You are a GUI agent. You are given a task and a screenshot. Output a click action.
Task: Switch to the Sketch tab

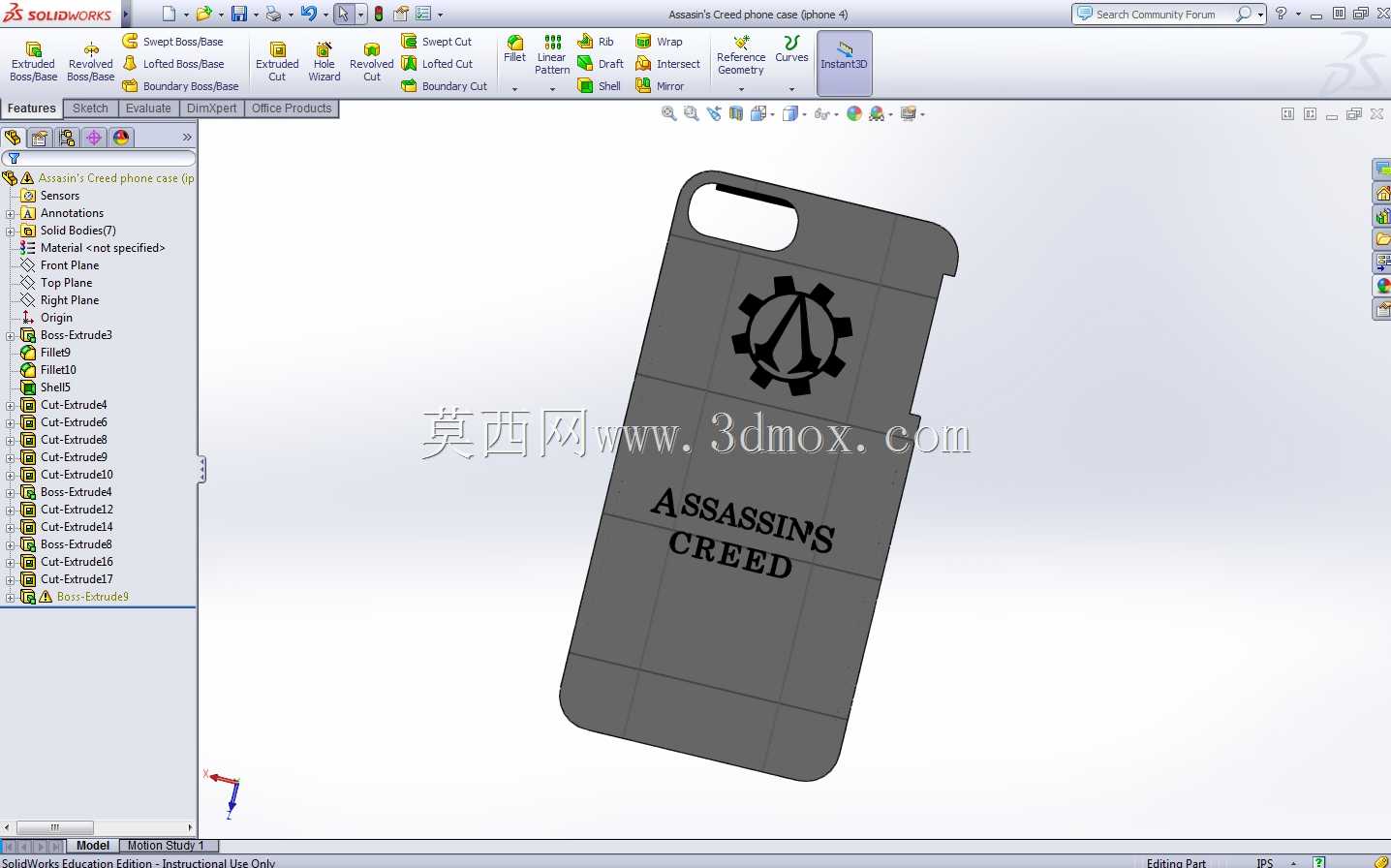90,108
